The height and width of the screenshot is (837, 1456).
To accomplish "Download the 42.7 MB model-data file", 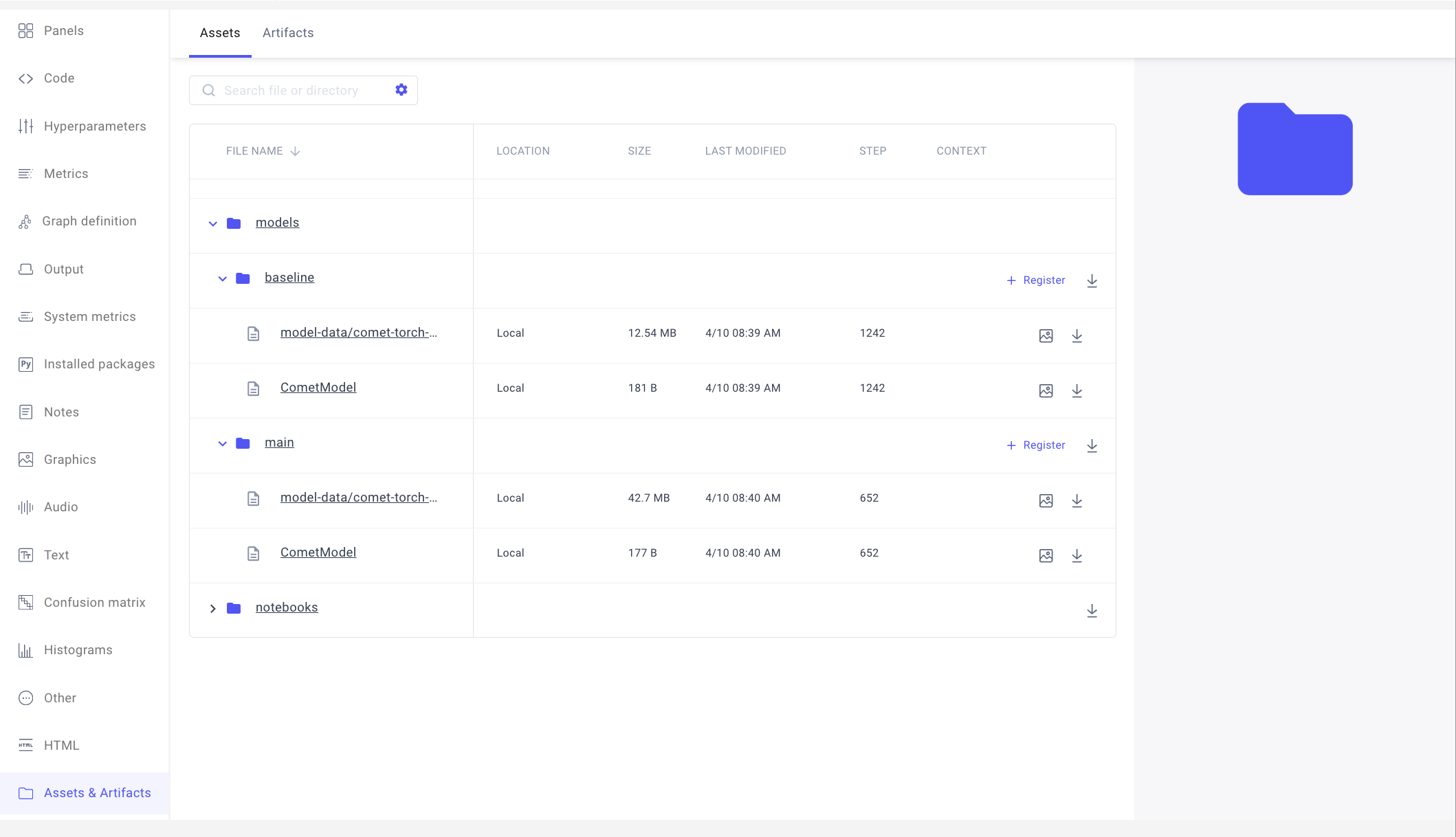I will 1077,500.
